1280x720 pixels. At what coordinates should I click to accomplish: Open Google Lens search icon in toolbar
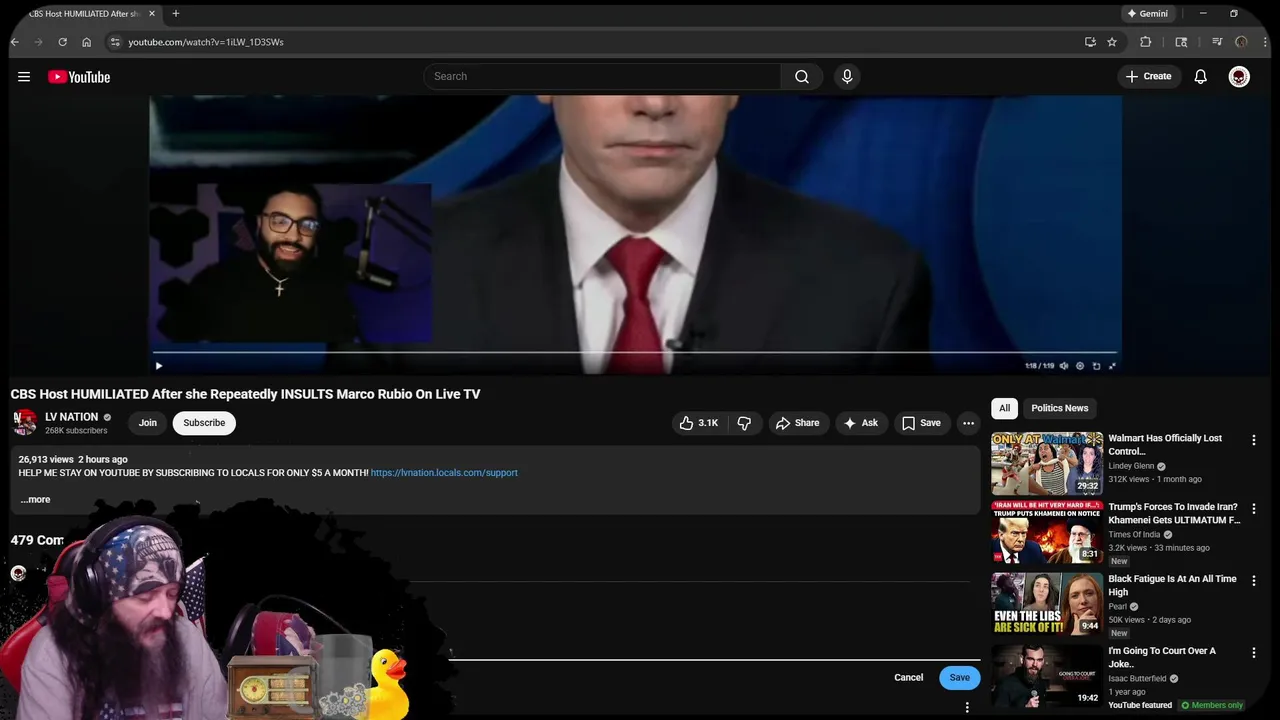click(1181, 42)
